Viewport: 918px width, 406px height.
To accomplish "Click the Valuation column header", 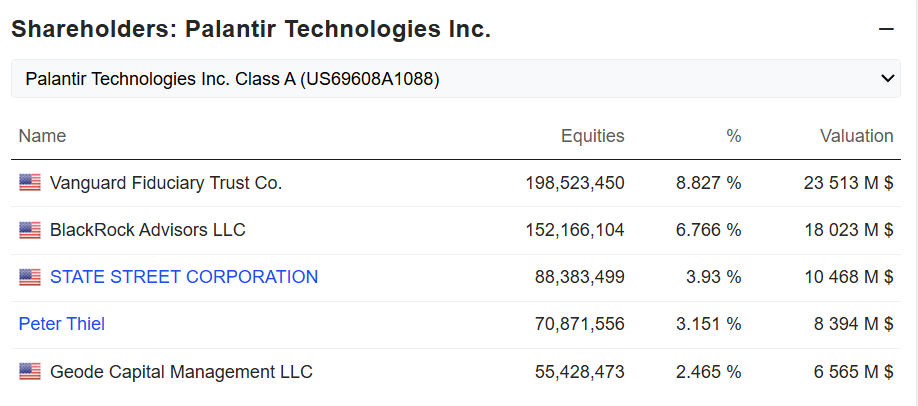I will pos(857,136).
